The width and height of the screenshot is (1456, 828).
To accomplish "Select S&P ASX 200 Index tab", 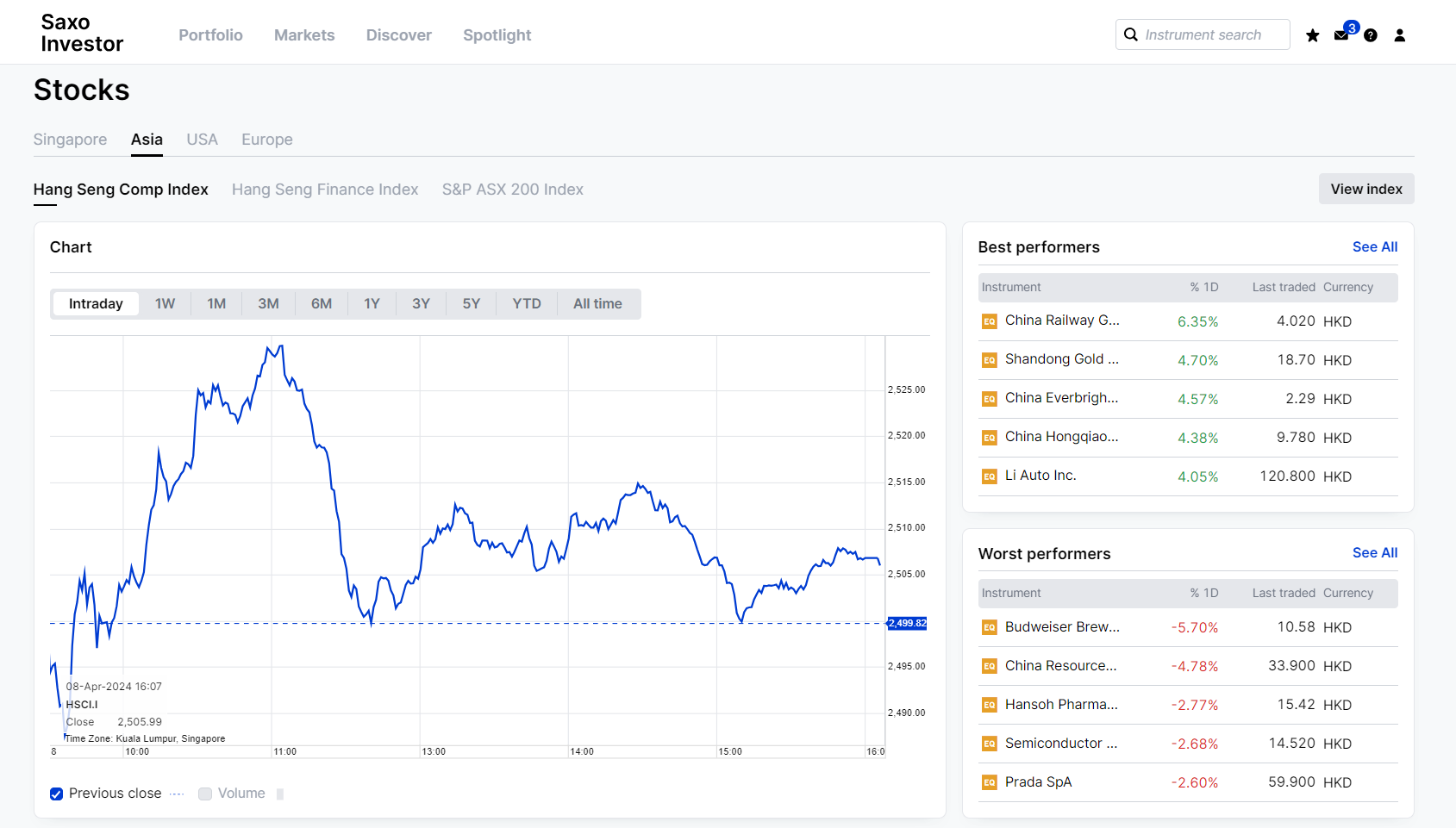I will click(x=513, y=190).
